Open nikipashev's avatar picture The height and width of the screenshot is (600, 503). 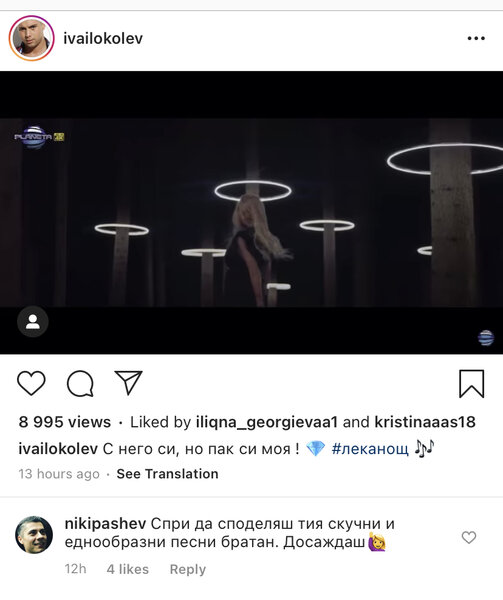pos(34,535)
